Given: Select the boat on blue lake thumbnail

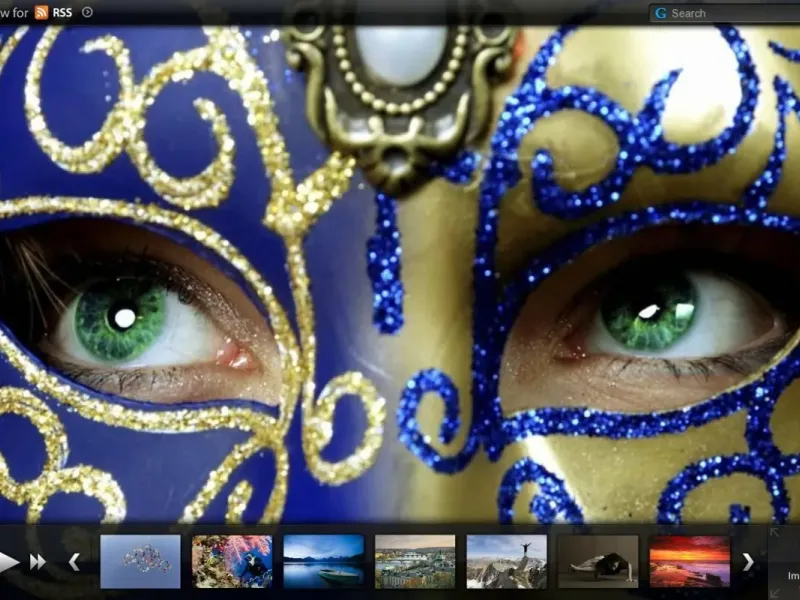Looking at the screenshot, I should click(323, 561).
